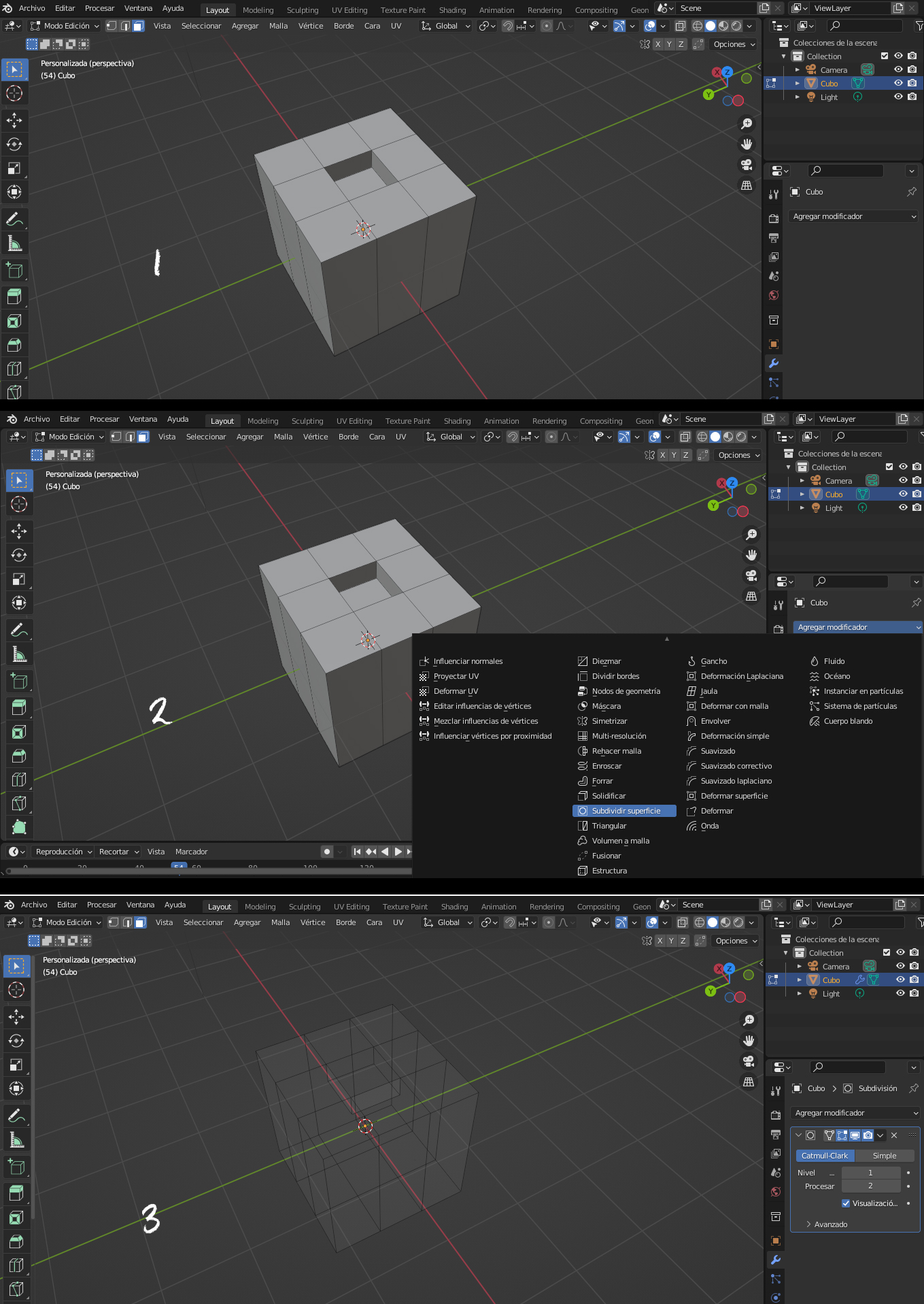The image size is (924, 1304).
Task: Activate the Knife tool in the middle screenshot
Action: coord(19,803)
